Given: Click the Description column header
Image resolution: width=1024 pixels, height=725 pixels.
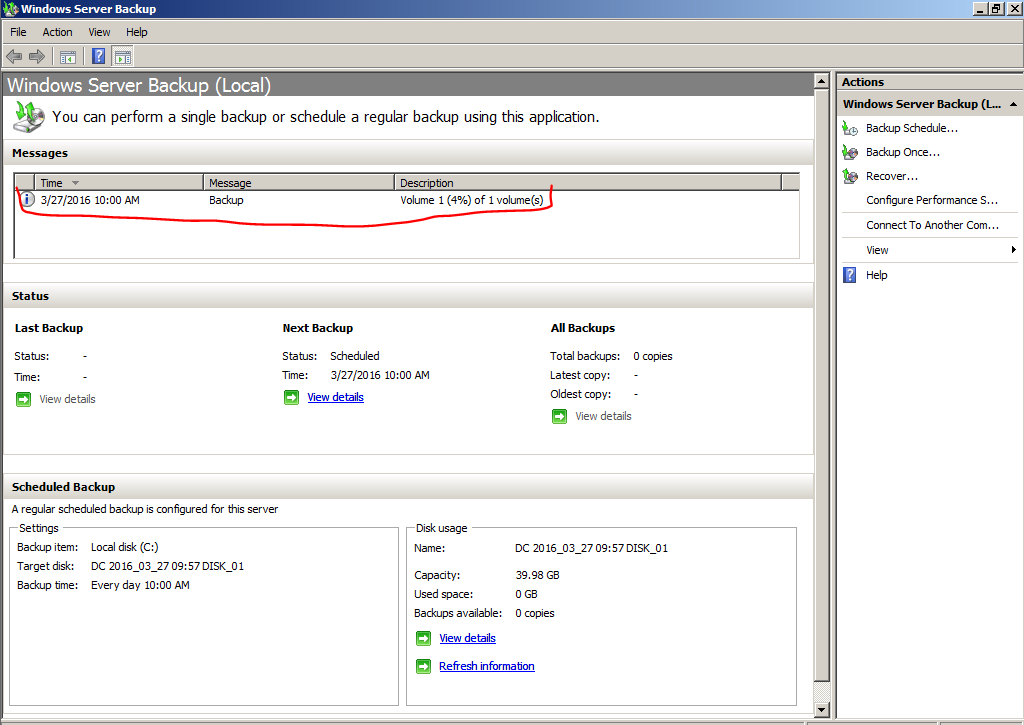Looking at the screenshot, I should coord(588,183).
